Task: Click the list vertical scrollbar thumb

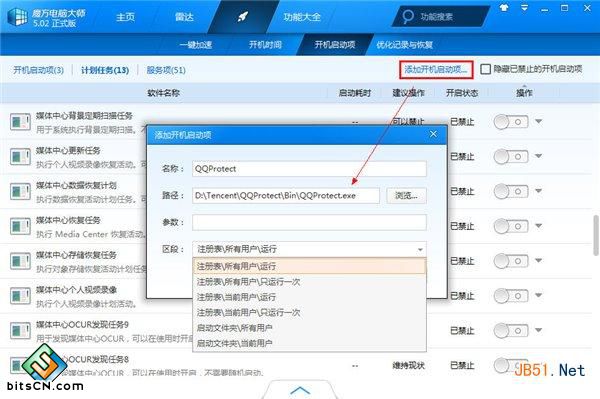Action: (x=596, y=235)
